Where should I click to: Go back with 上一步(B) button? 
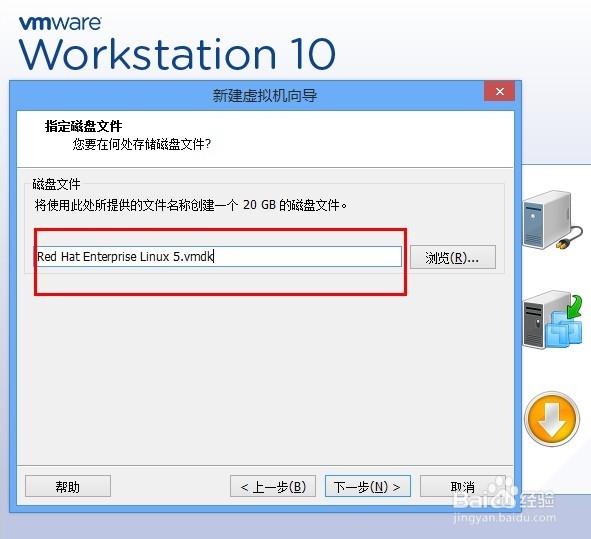(273, 486)
